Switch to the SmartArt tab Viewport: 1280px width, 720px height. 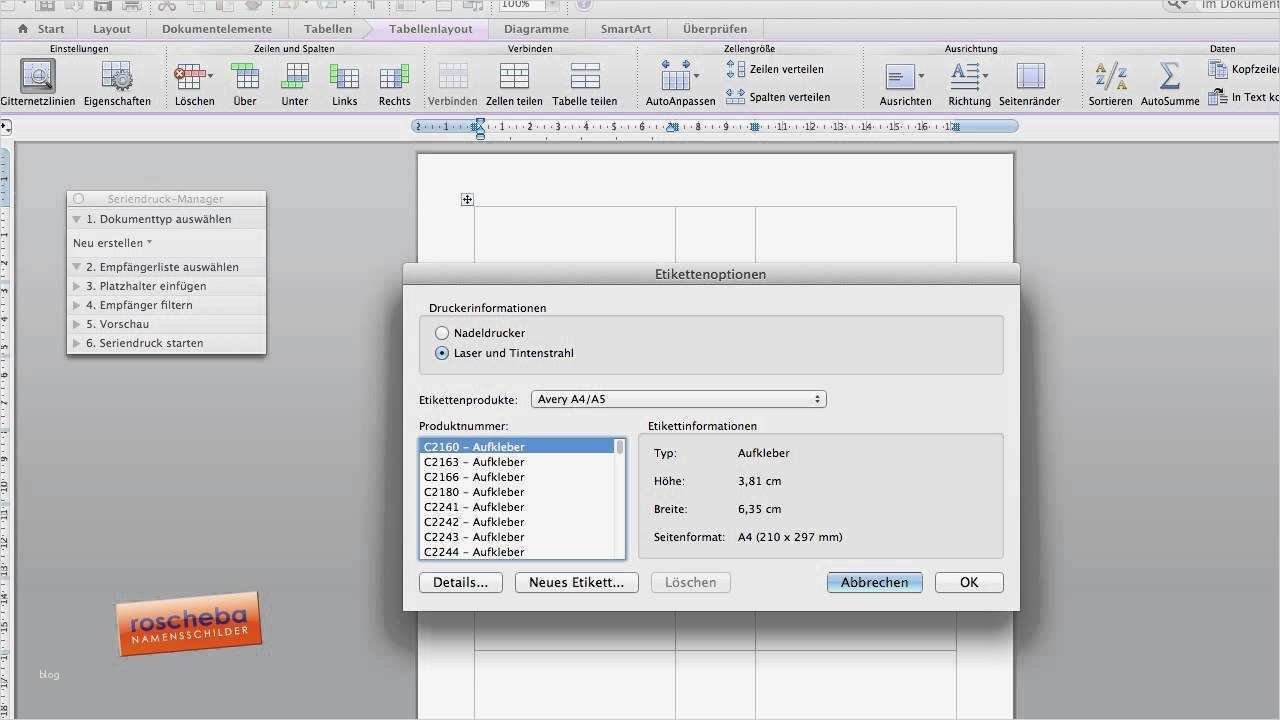point(626,29)
